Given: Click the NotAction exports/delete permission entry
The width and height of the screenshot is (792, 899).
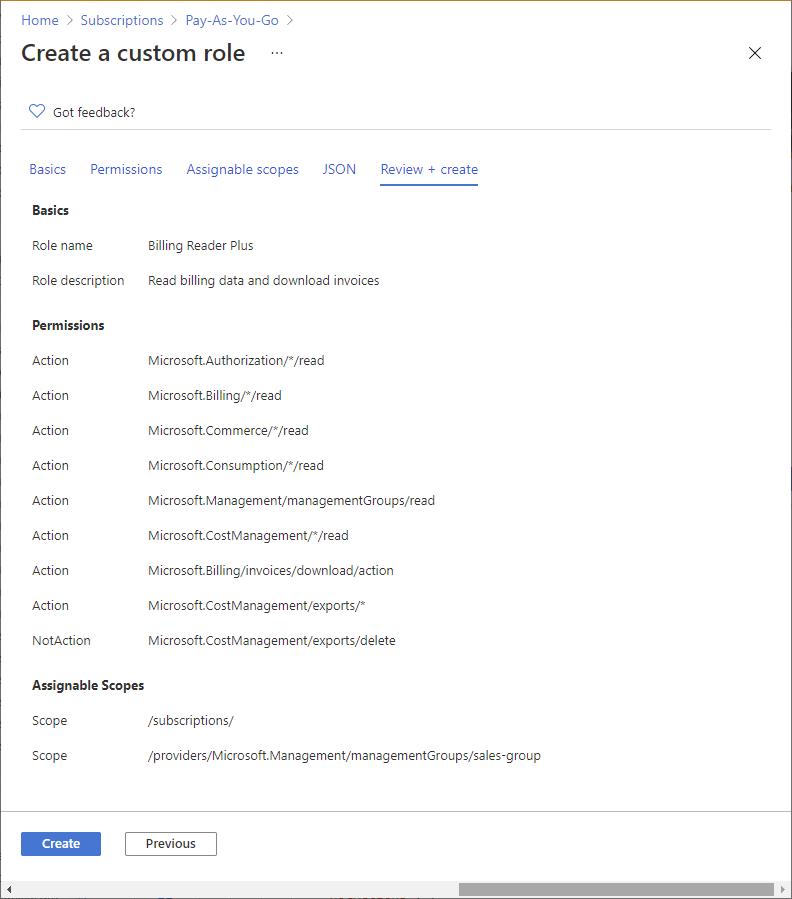Looking at the screenshot, I should pyautogui.click(x=272, y=640).
